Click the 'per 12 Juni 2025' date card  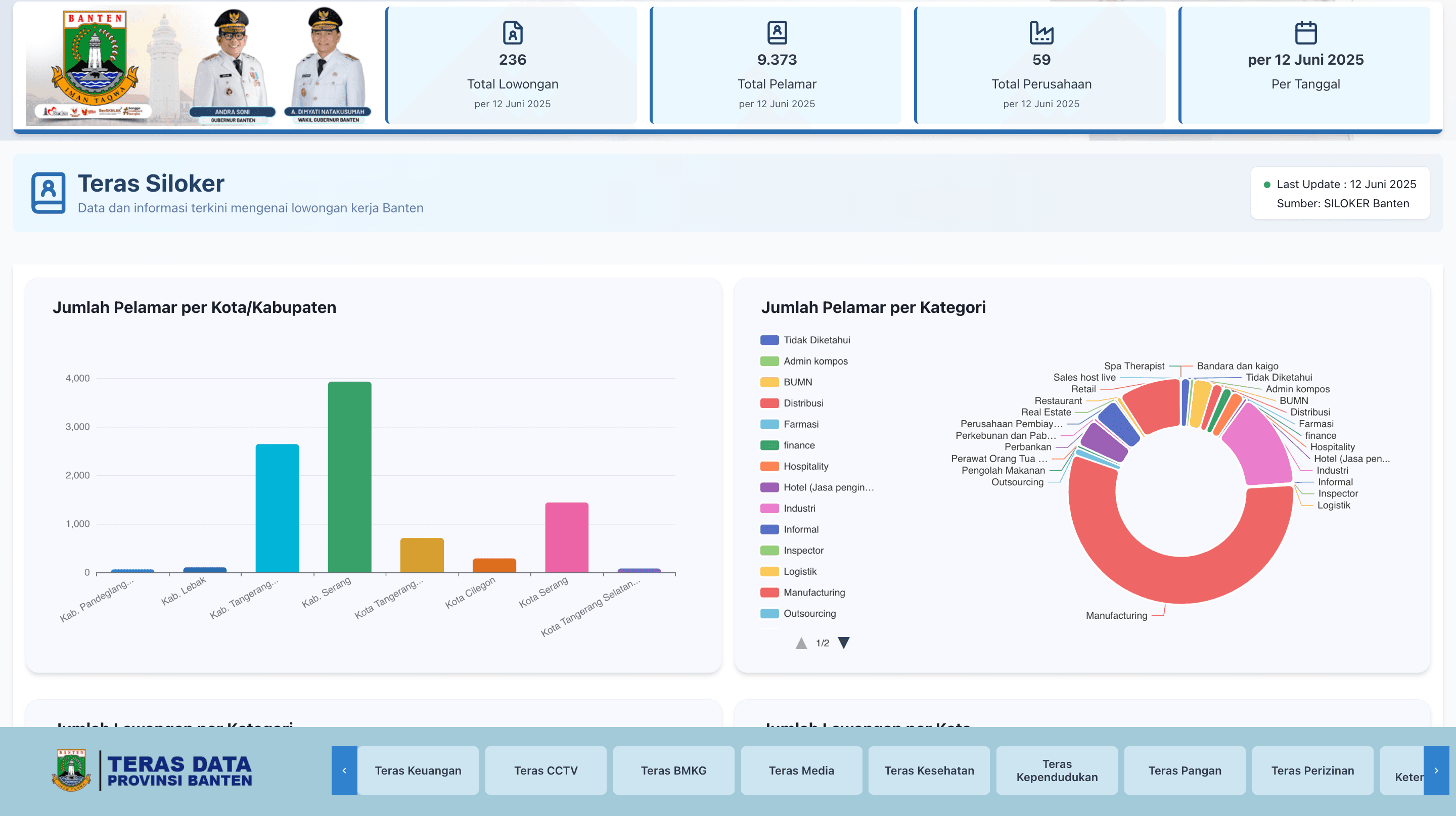tap(1305, 65)
